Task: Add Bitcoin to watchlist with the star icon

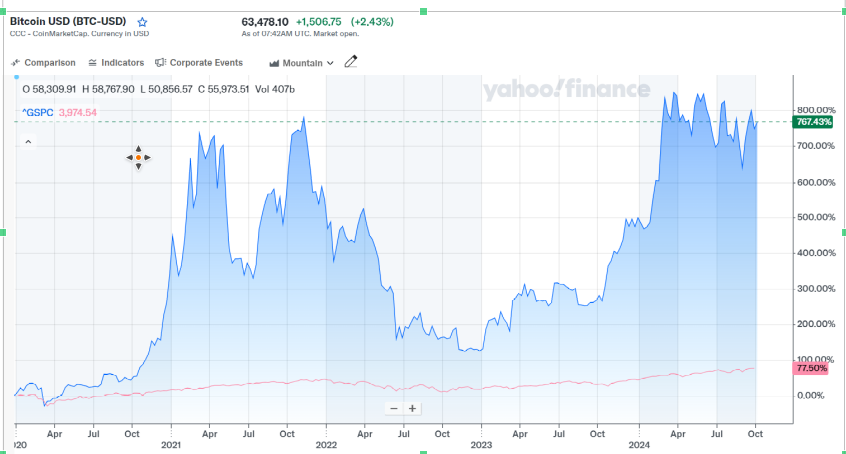Action: tap(142, 22)
